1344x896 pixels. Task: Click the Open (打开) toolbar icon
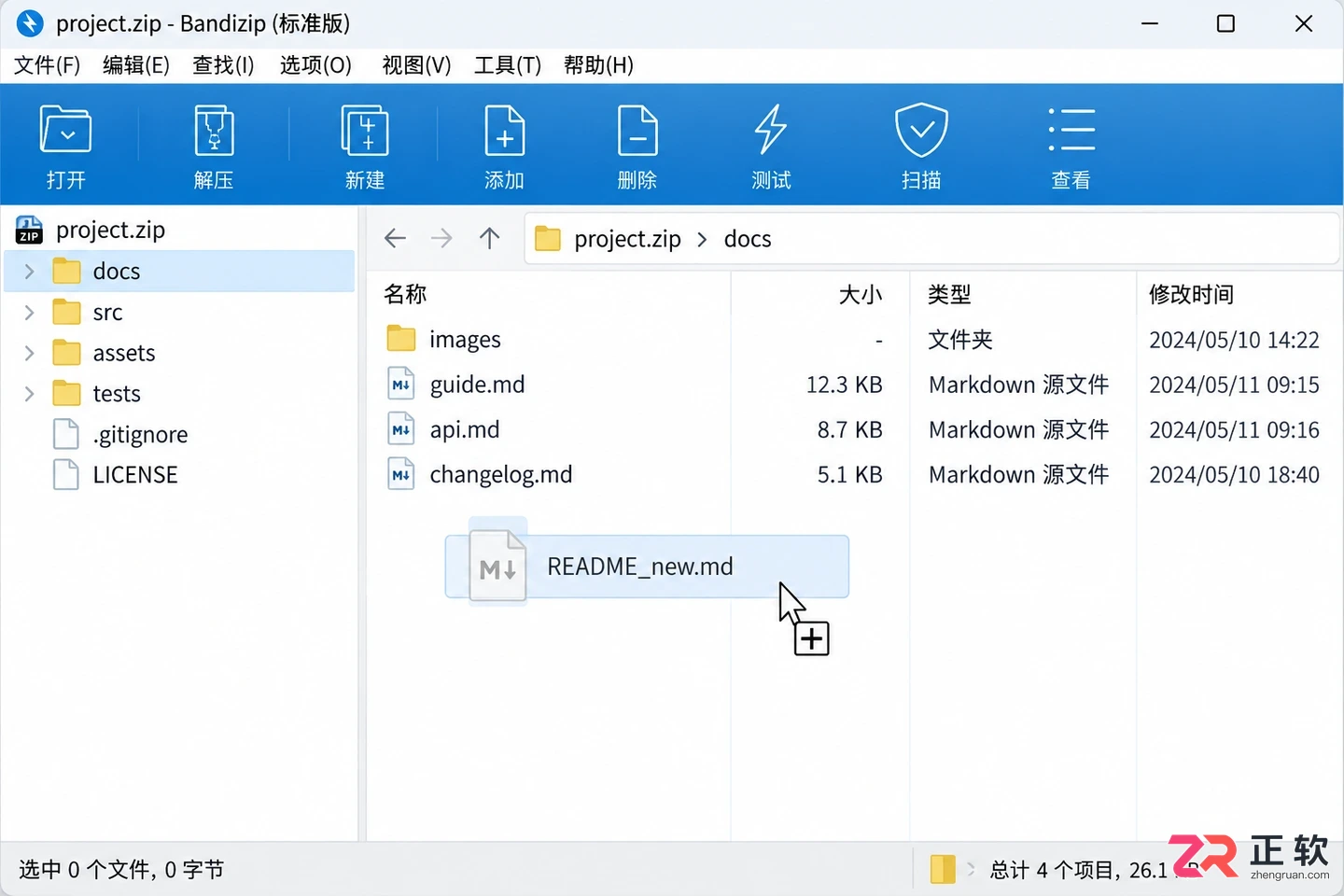pos(65,130)
